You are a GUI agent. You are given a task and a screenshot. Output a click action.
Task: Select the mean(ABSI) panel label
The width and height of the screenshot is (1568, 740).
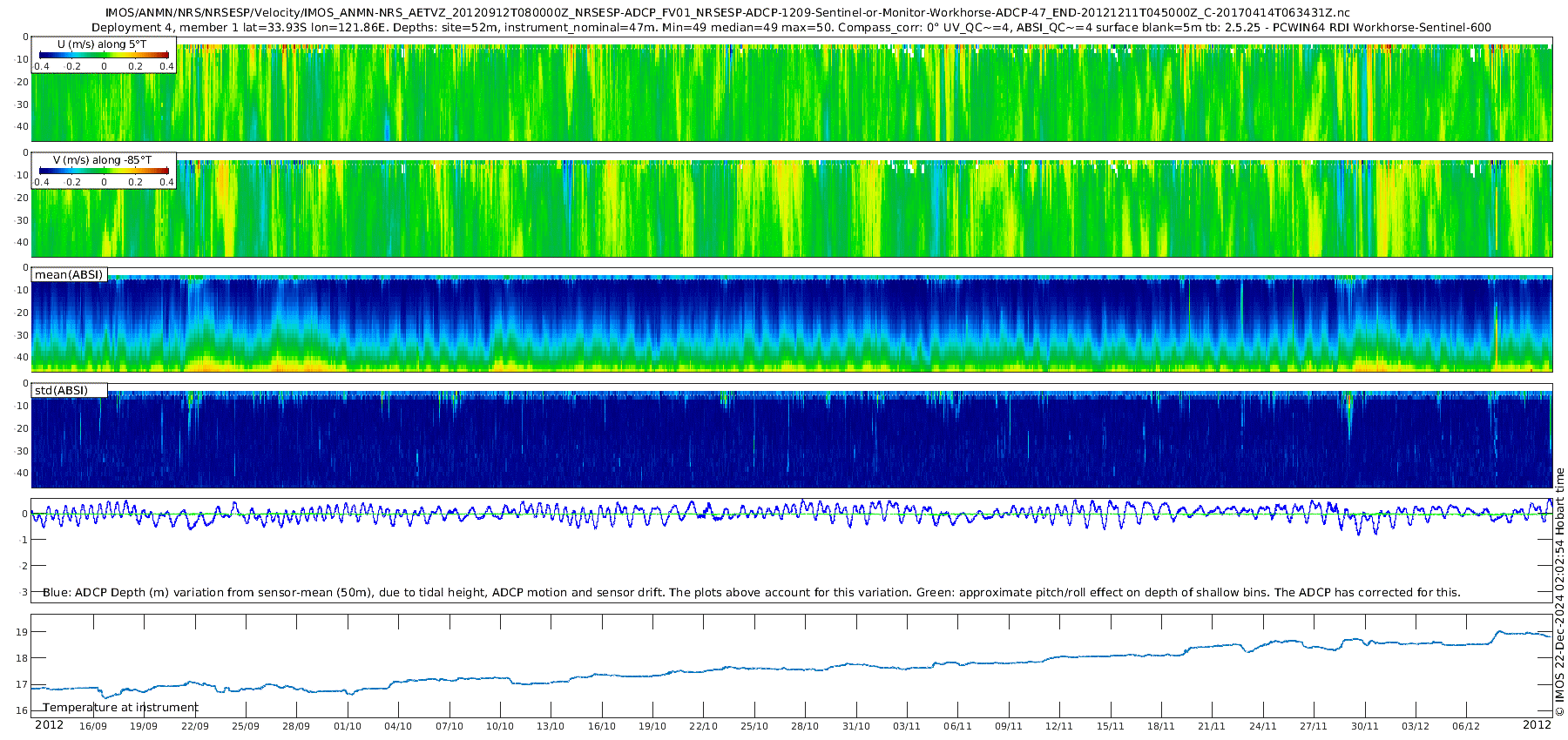[69, 274]
